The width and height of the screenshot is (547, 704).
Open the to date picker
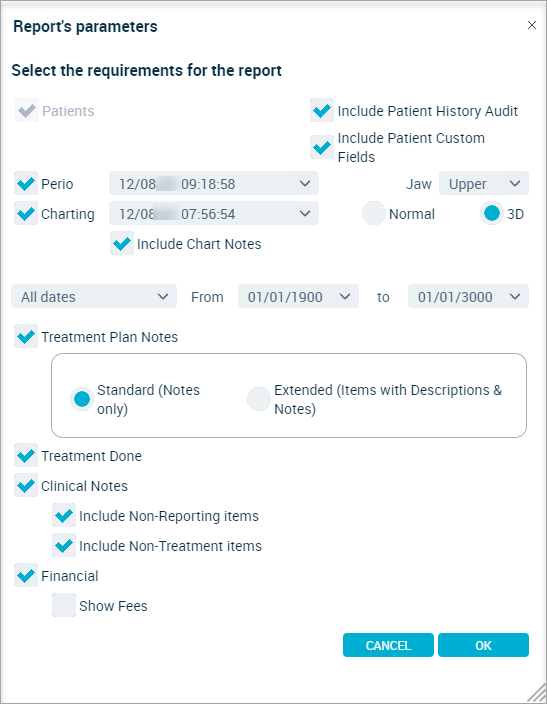pos(468,296)
